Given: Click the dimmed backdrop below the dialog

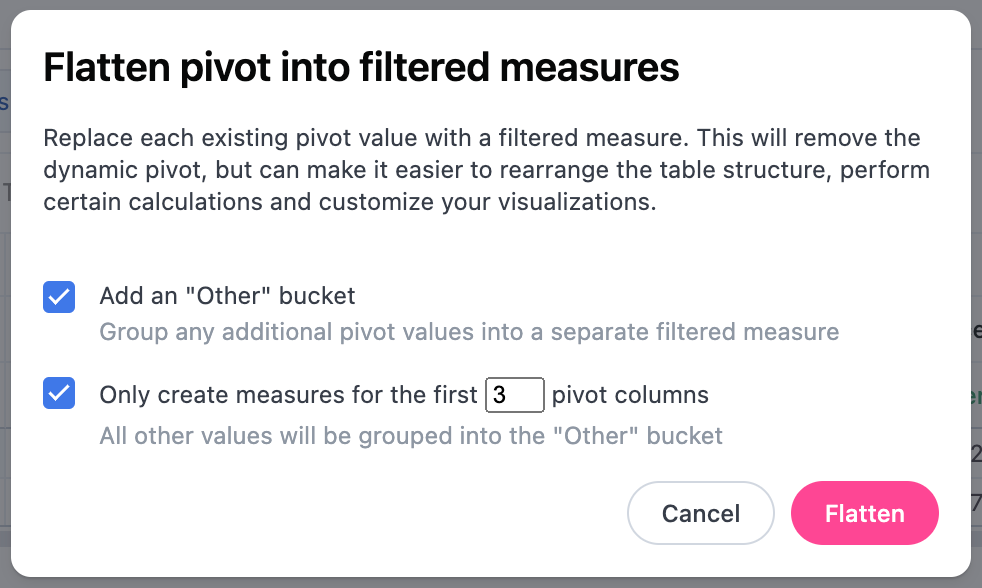Looking at the screenshot, I should (490, 583).
